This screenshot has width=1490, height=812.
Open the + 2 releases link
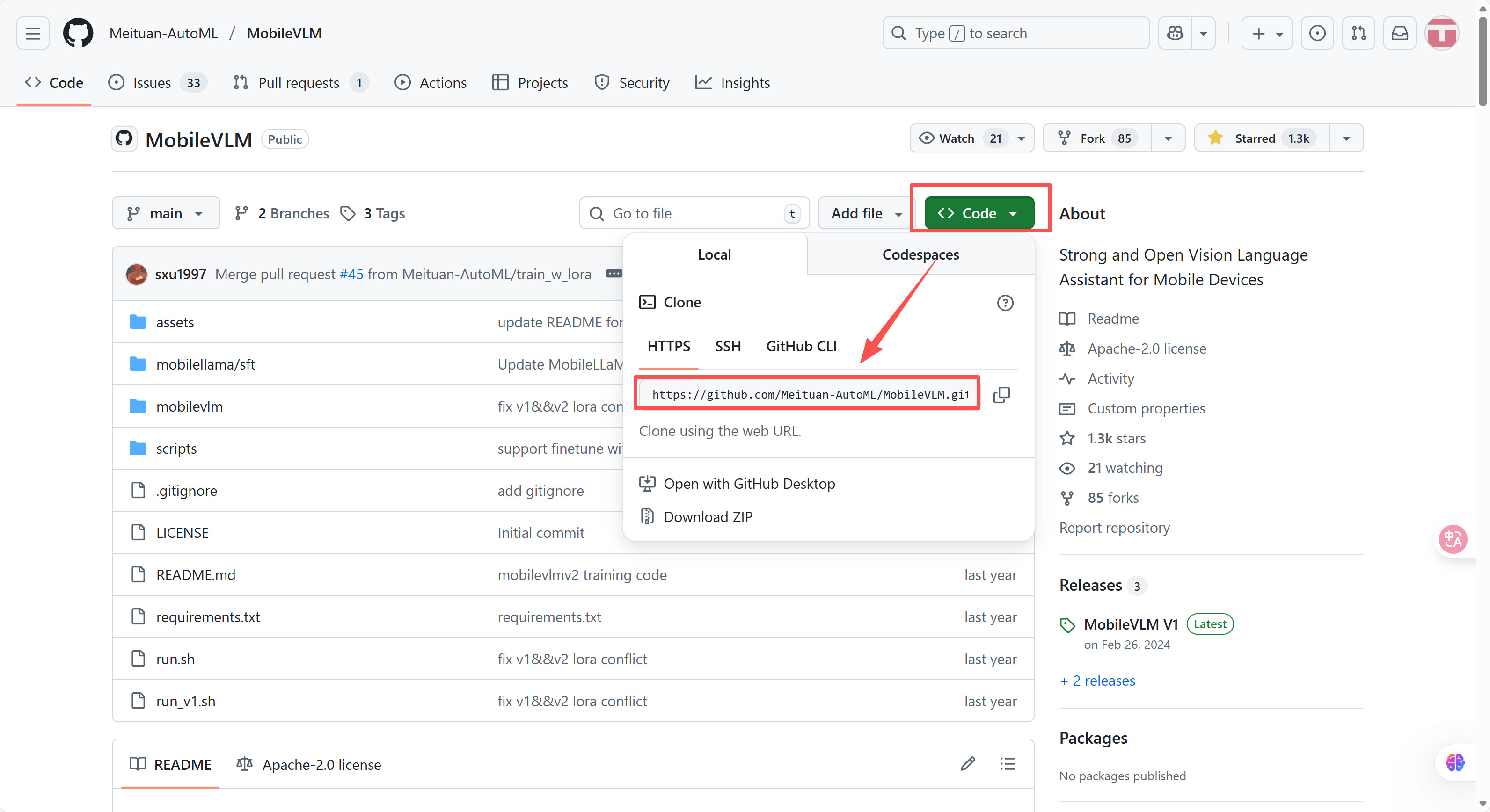coord(1098,681)
